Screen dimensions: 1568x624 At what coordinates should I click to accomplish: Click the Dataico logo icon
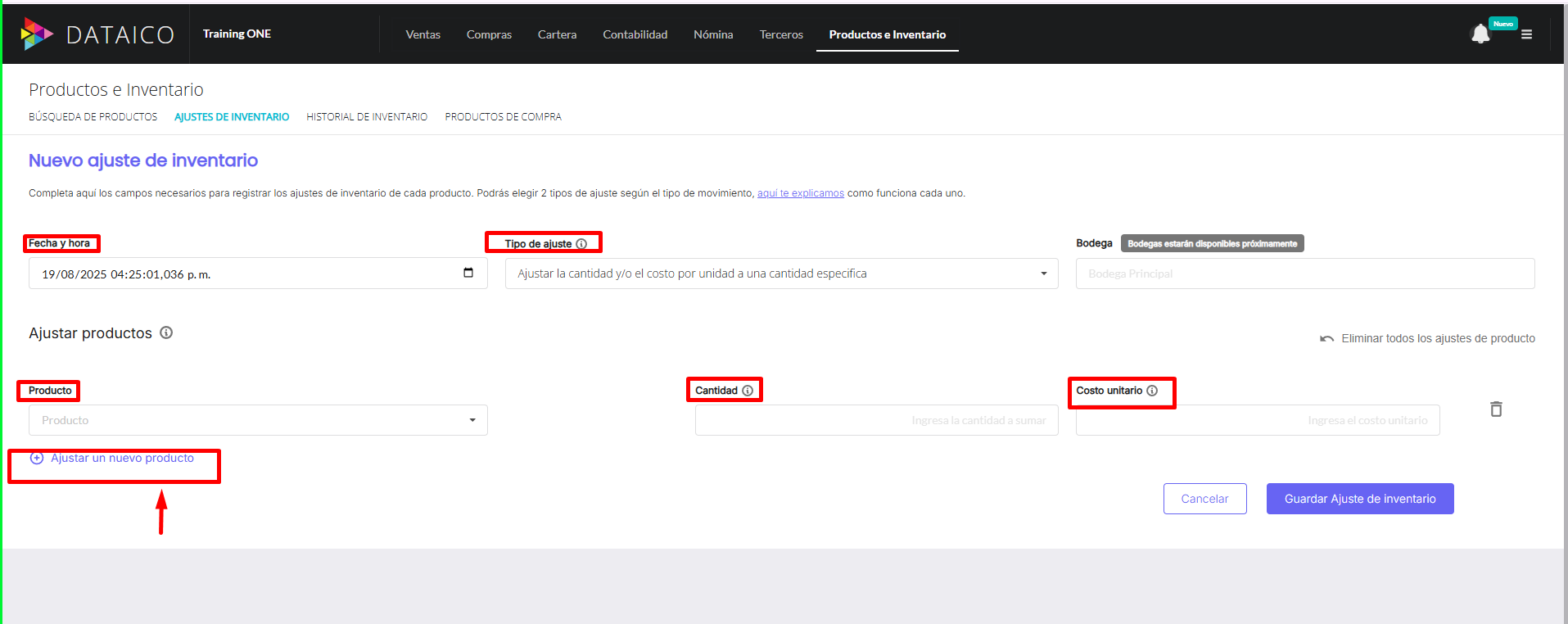[36, 34]
